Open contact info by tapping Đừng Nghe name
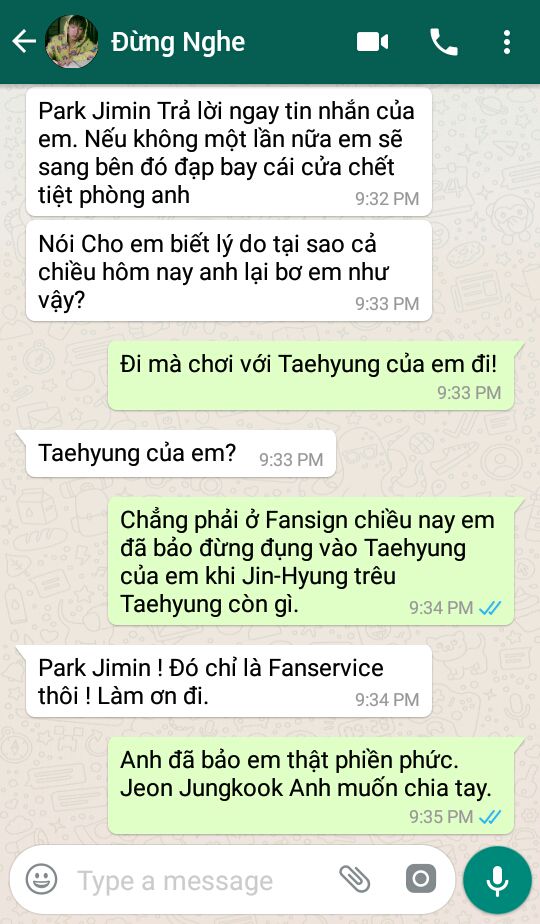 pos(177,42)
